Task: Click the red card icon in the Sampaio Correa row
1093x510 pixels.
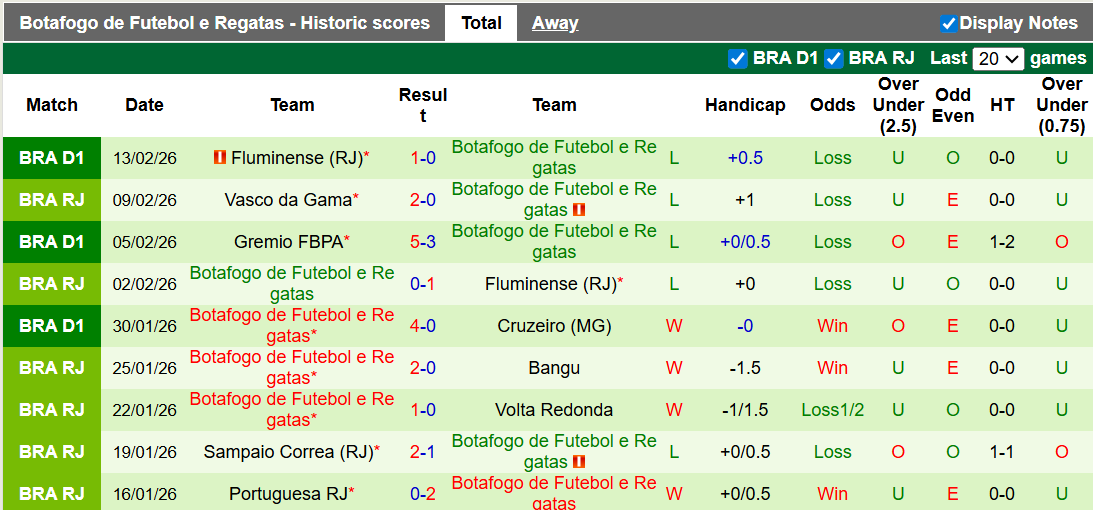Action: 579,463
